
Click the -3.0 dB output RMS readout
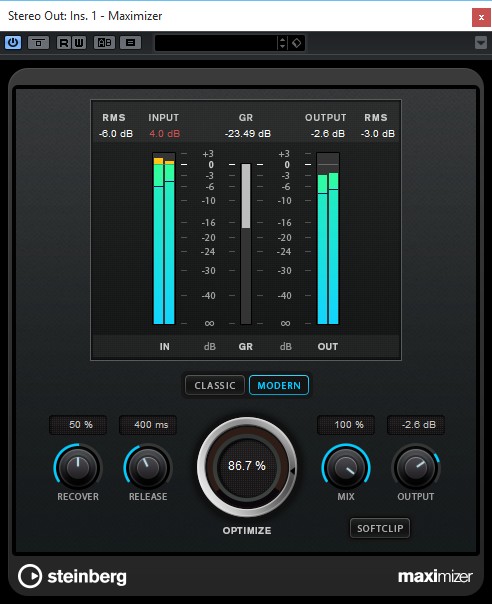pyautogui.click(x=378, y=134)
